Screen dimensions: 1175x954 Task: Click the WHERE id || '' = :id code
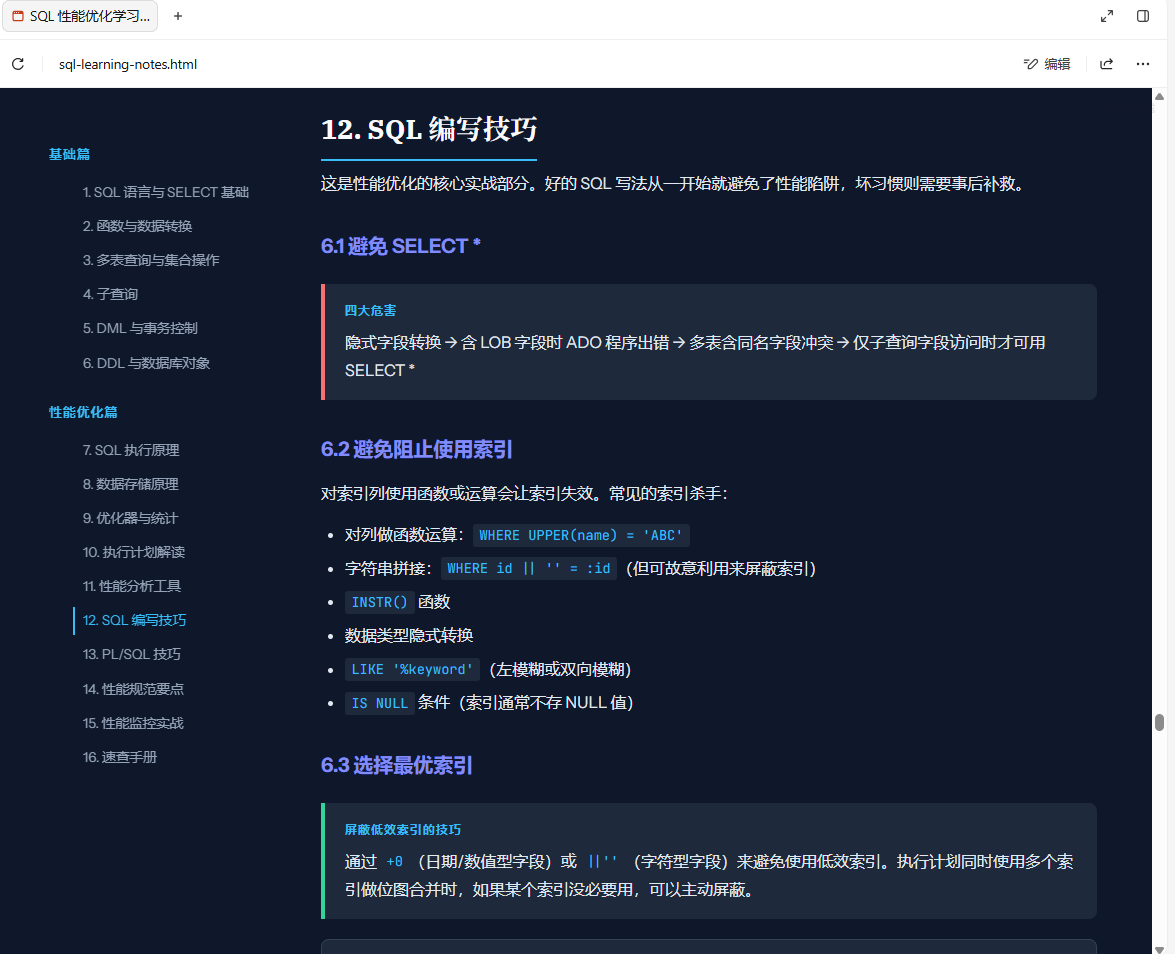(528, 569)
